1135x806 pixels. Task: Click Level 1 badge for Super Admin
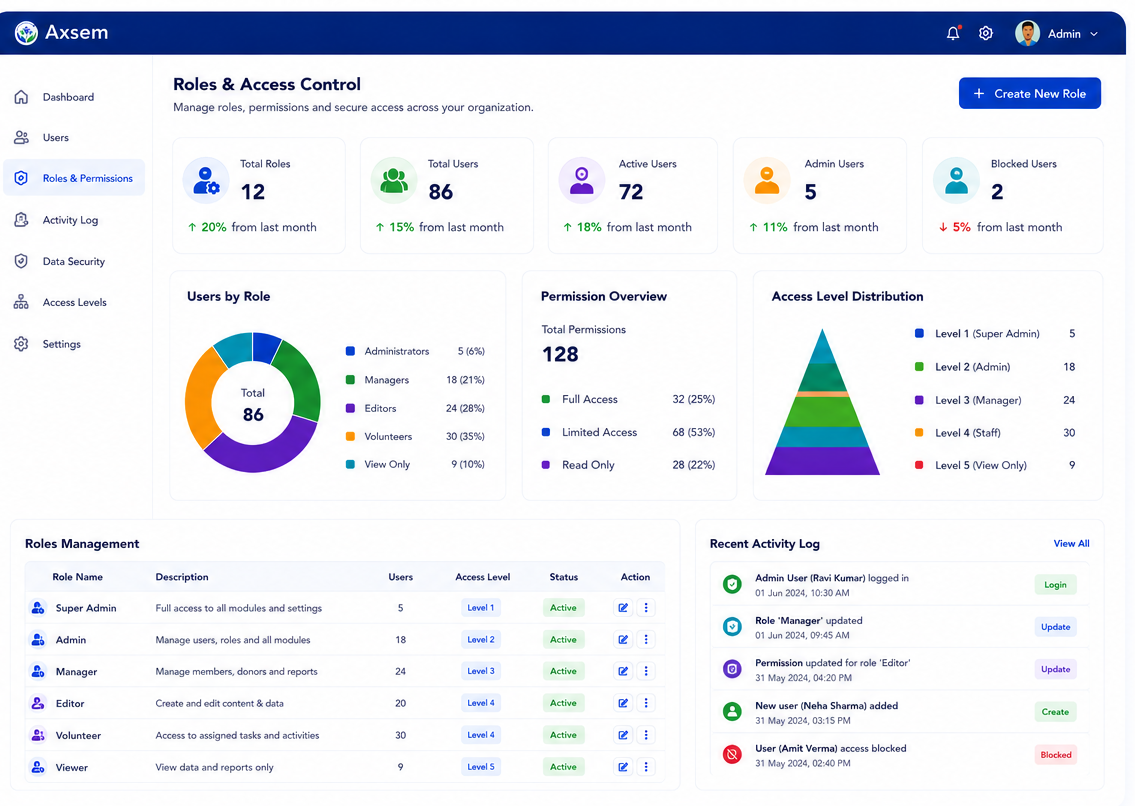click(x=481, y=608)
